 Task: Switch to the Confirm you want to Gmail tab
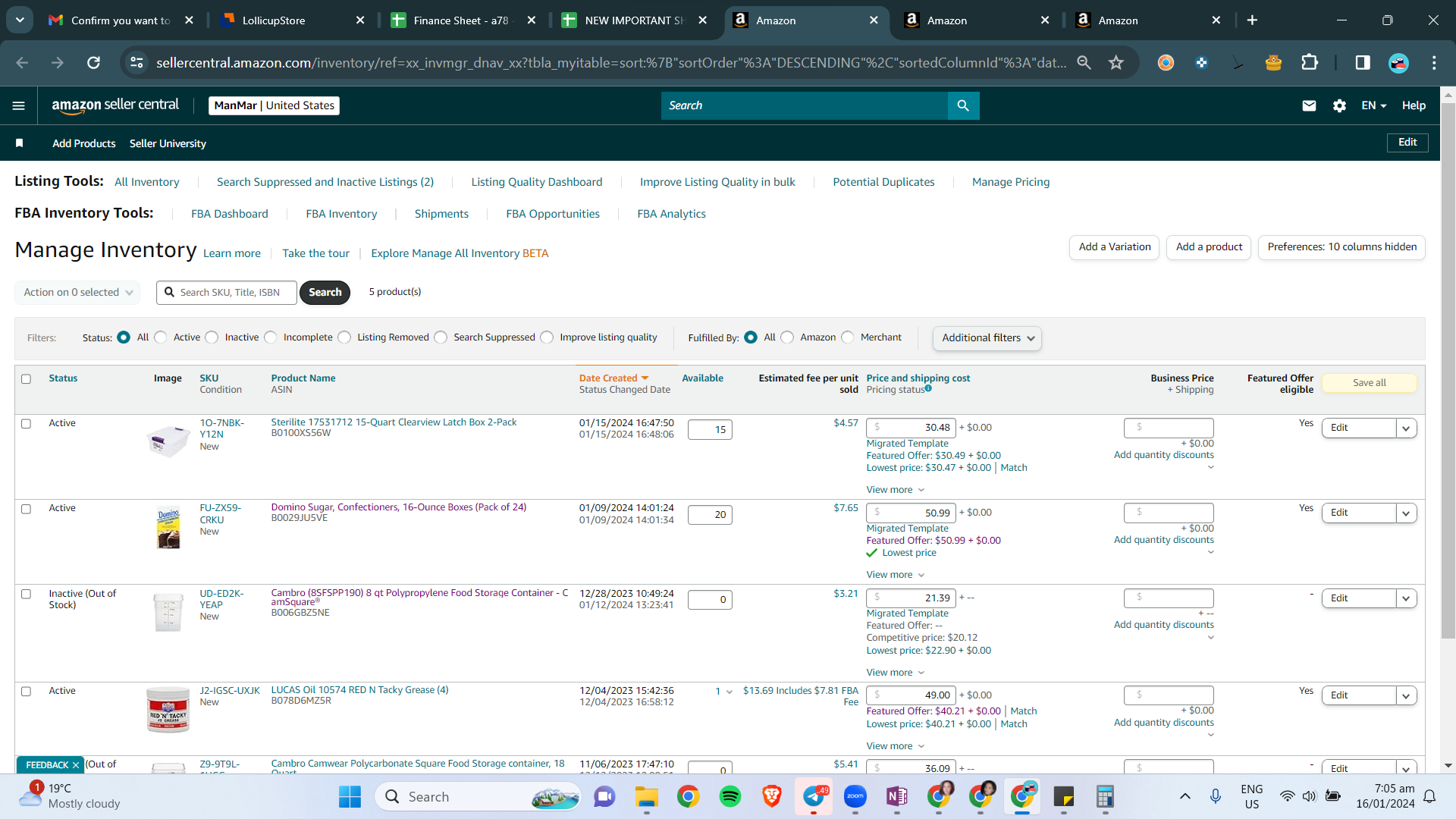point(120,20)
